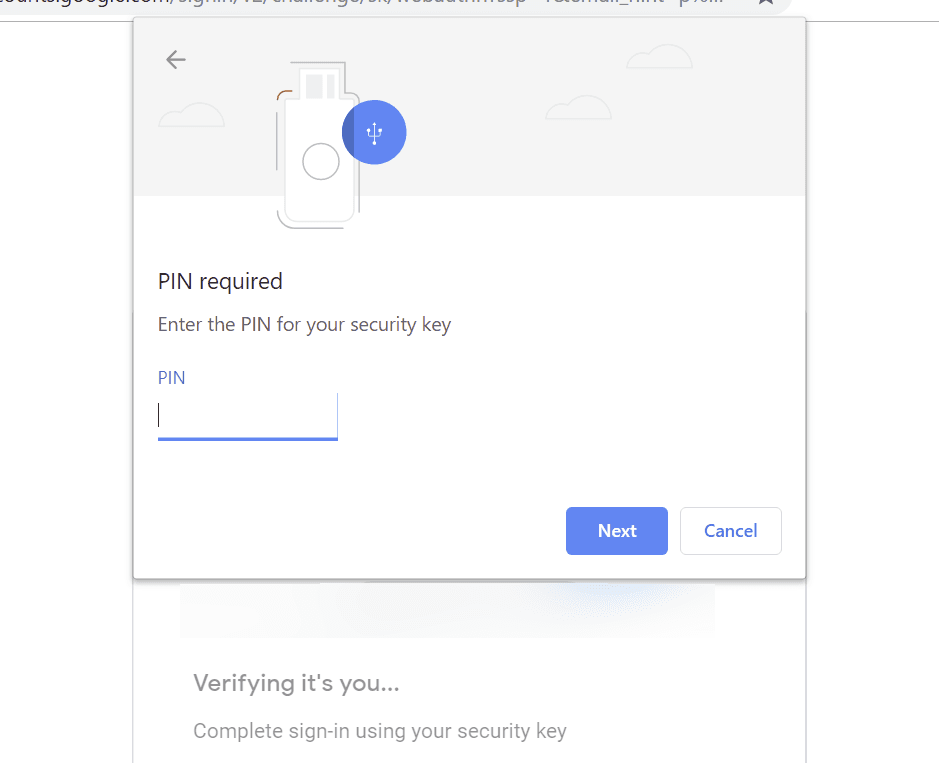Cancel the security key PIN dialog

click(731, 531)
